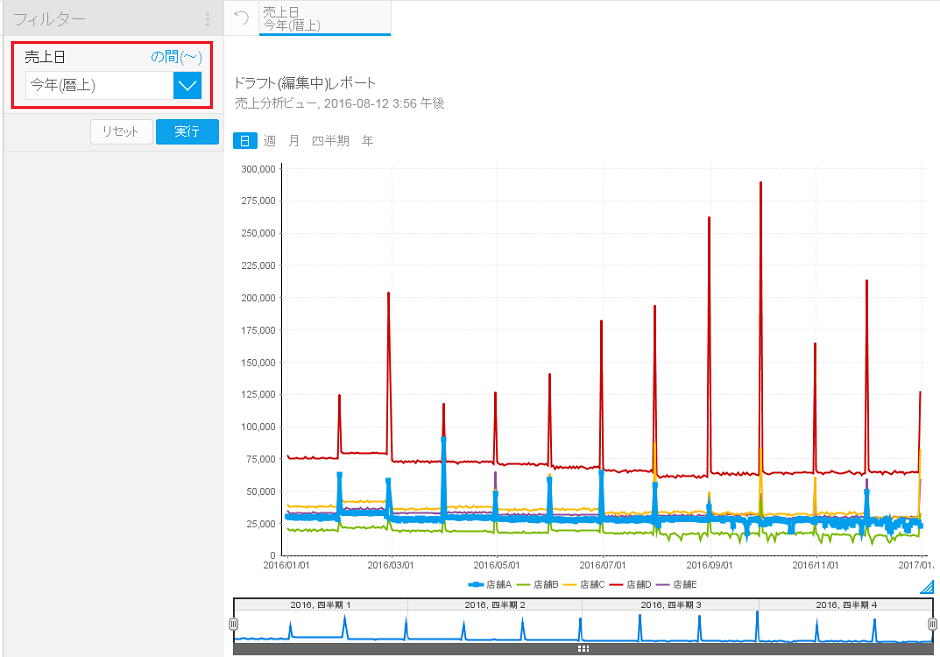Click the undo arrow icon
This screenshot has width=940, height=657.
coord(242,19)
